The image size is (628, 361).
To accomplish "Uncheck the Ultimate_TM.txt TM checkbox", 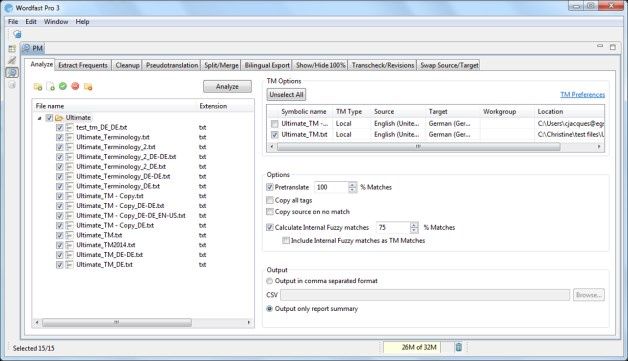I will pyautogui.click(x=274, y=135).
